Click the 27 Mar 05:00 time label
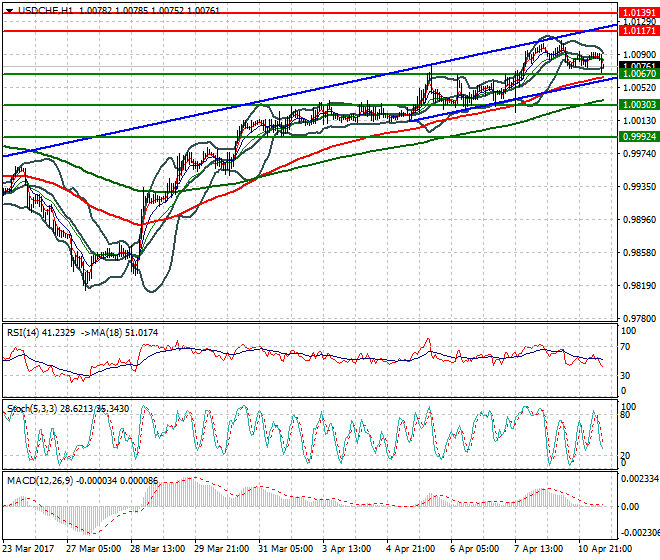Viewport: 660px width, 560px height. (93, 549)
